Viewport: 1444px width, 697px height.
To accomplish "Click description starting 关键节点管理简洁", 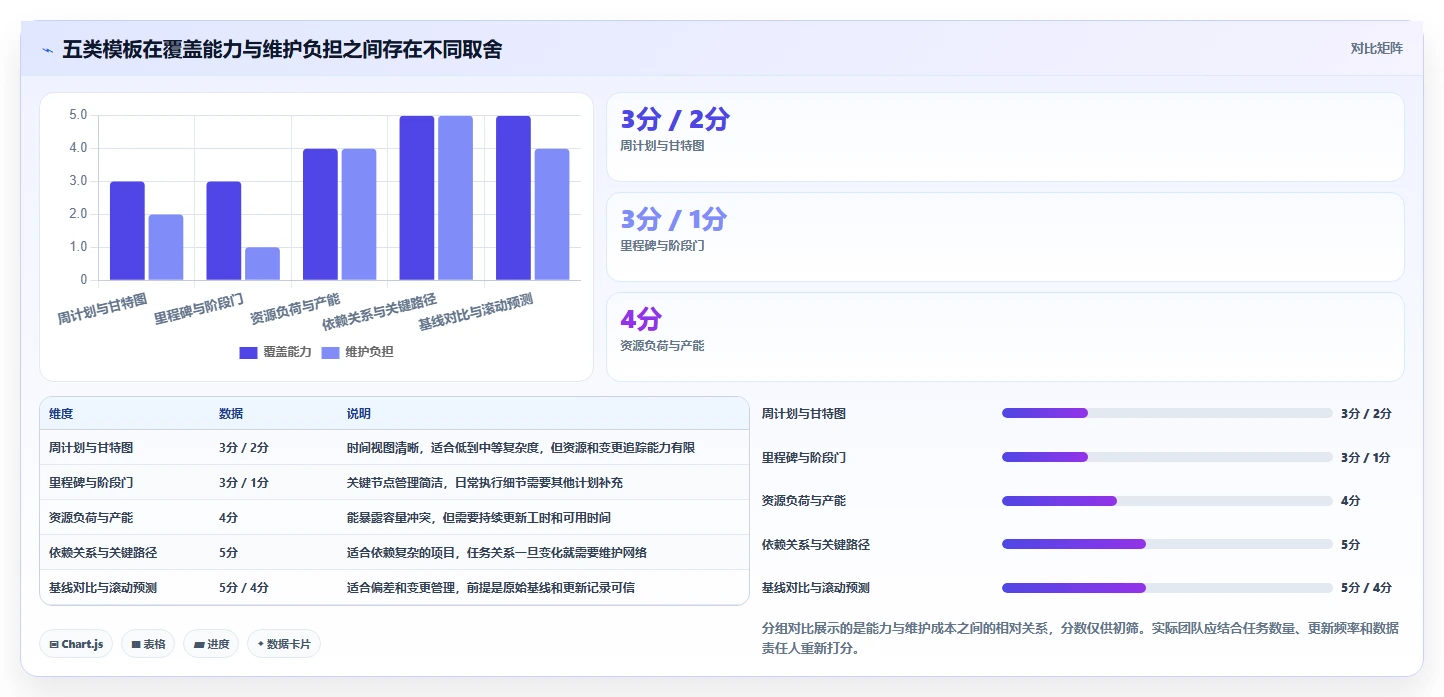I will (x=485, y=482).
